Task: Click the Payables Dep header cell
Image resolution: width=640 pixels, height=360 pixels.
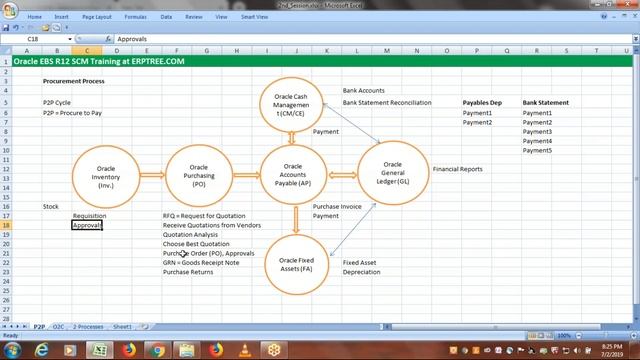Action: pos(482,103)
